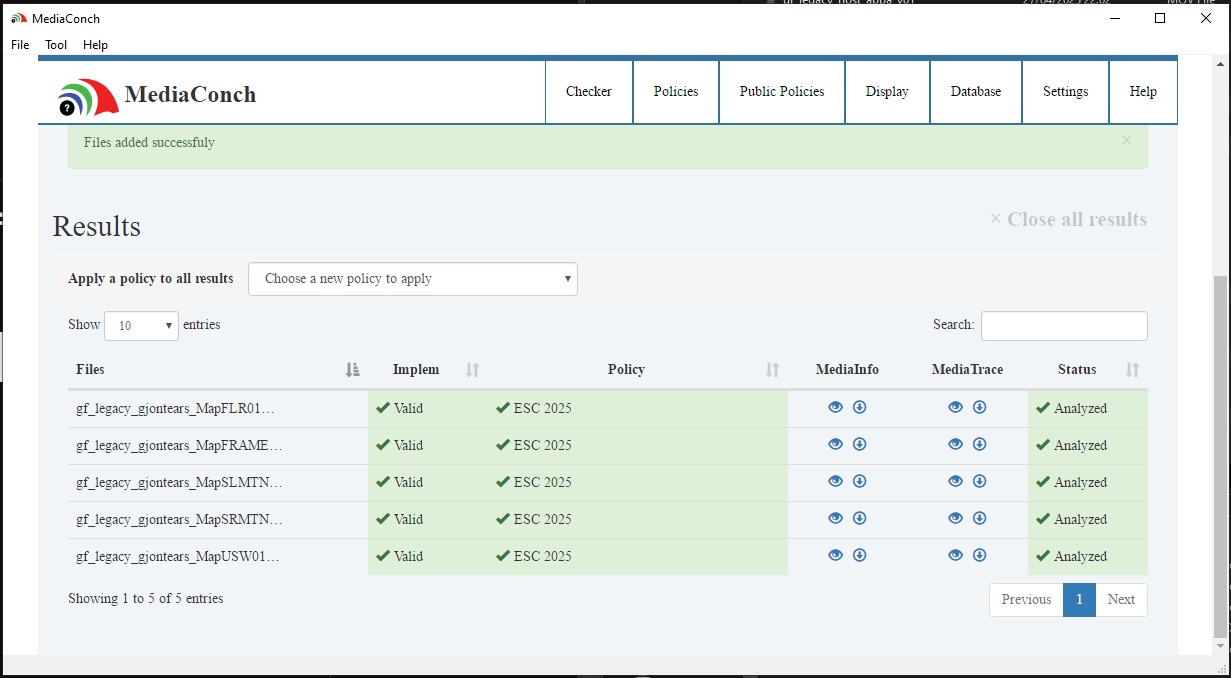Download MediaInfo report for MapUSW01 file
This screenshot has height=678, width=1231.
859,555
